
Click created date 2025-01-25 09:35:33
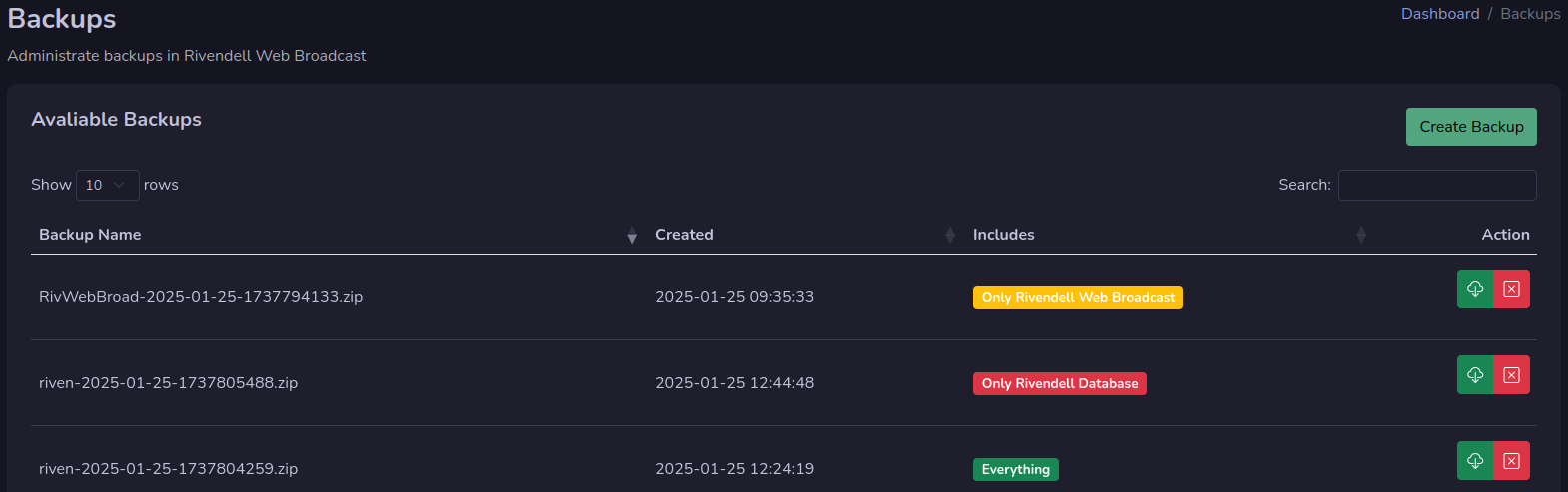click(734, 297)
